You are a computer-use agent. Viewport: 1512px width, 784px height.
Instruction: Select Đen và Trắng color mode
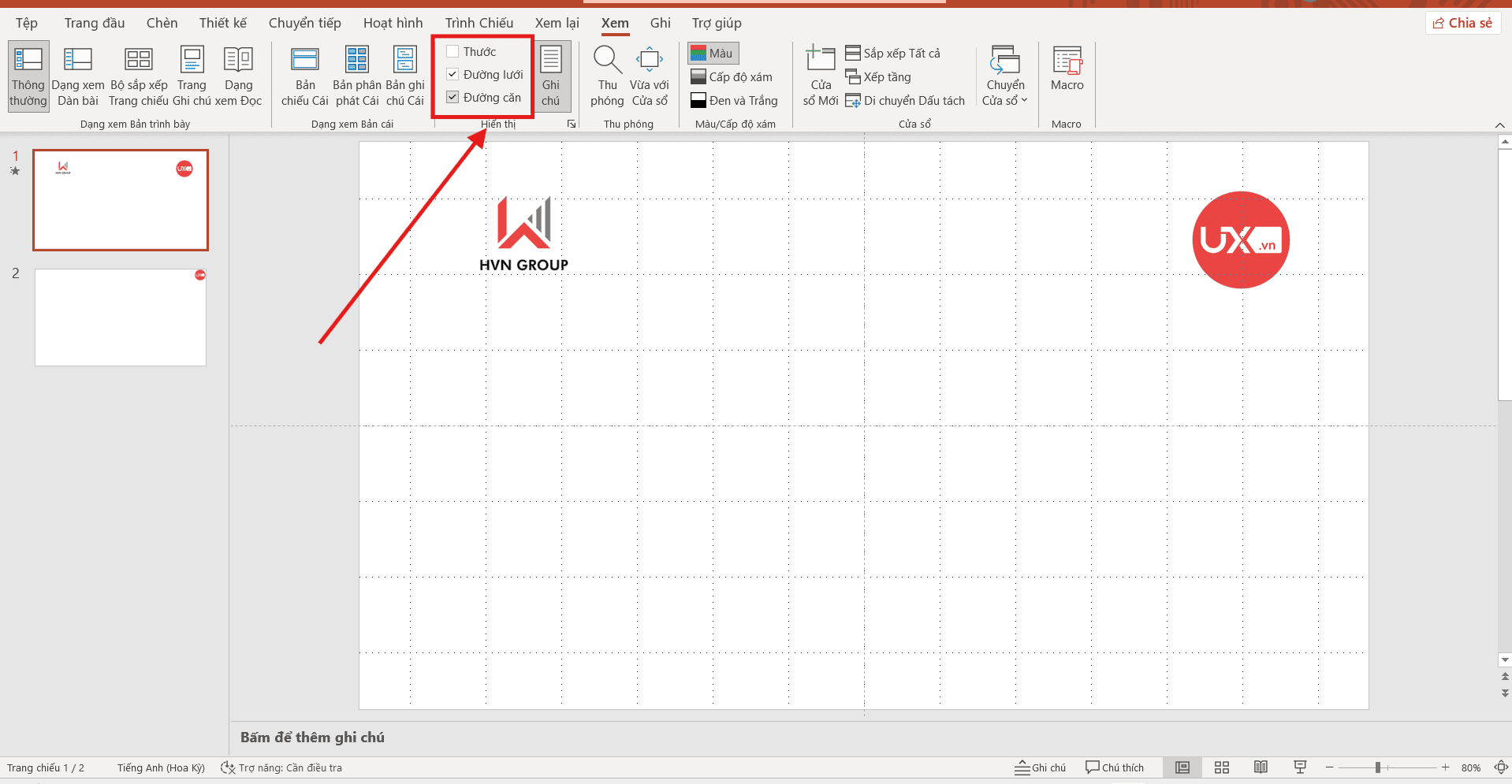coord(734,101)
